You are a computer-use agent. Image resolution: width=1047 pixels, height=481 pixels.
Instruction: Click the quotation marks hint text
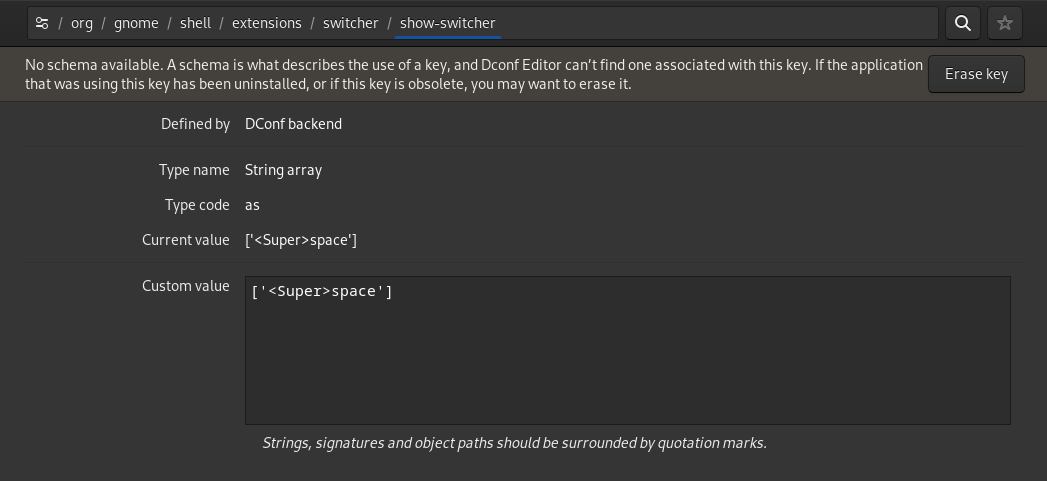514,442
